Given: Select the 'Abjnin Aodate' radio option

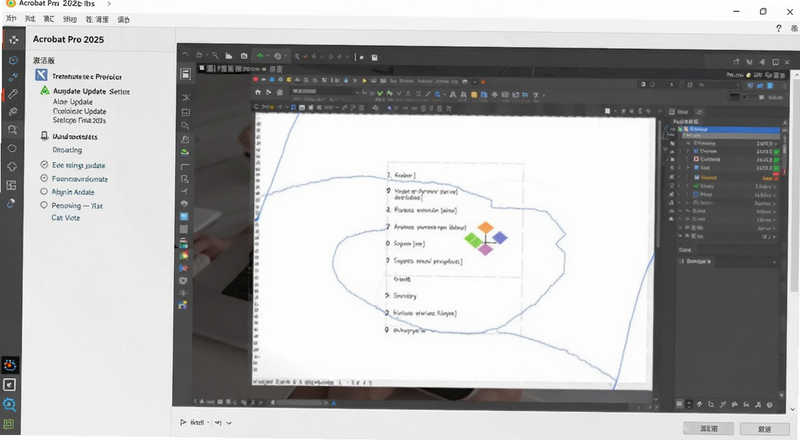Looking at the screenshot, I should coord(67,192).
